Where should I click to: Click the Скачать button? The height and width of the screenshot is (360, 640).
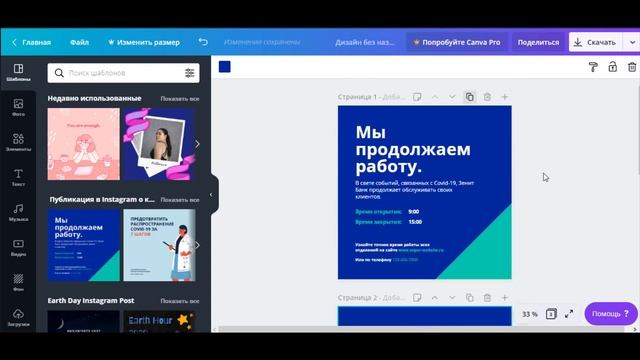pyautogui.click(x=596, y=42)
